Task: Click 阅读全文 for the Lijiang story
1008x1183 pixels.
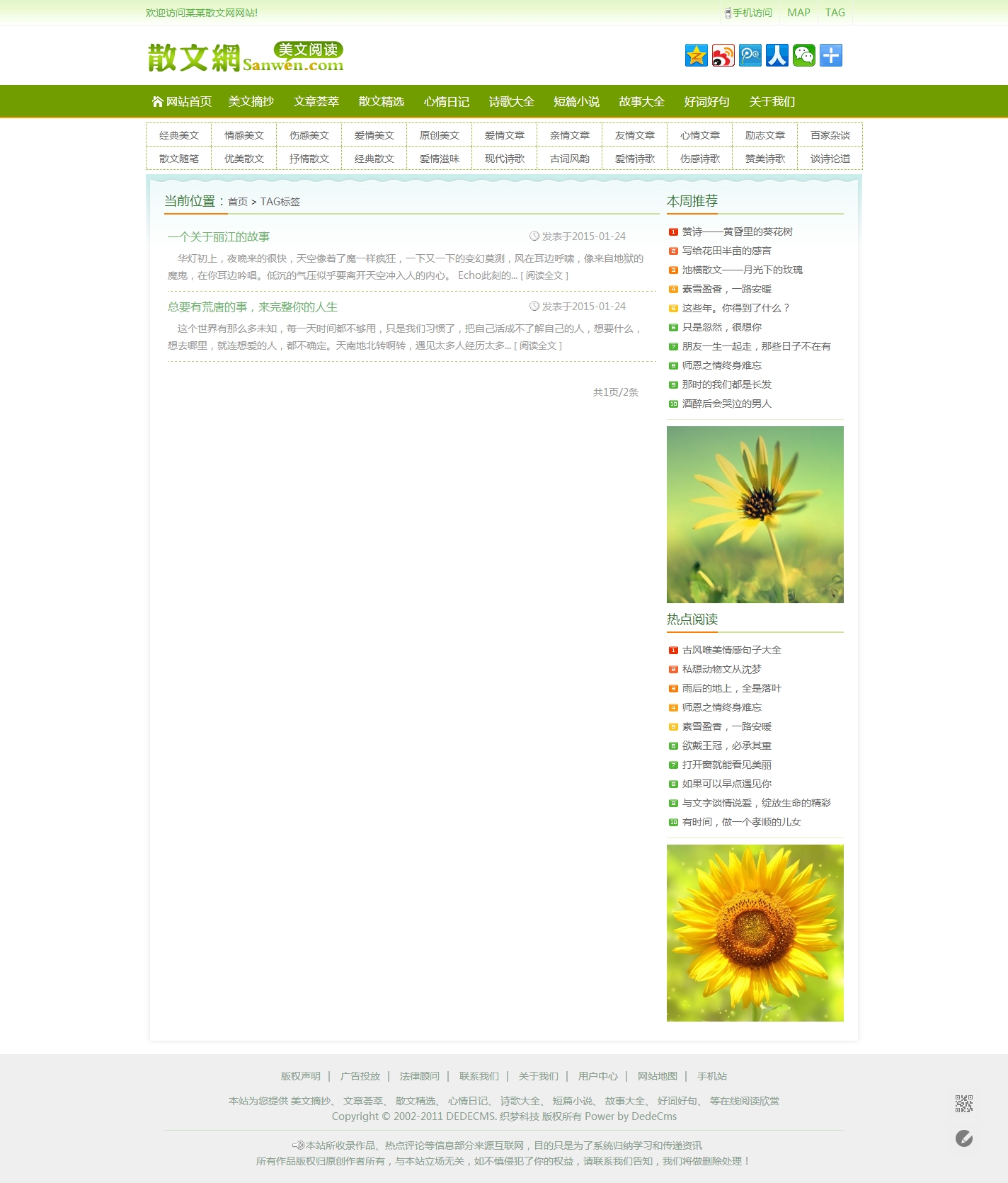Action: 544,275
